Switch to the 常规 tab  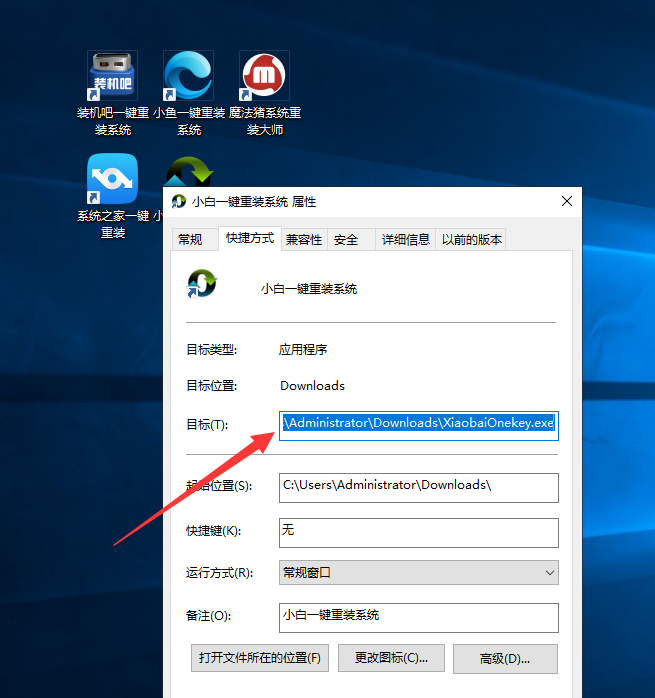tap(190, 239)
